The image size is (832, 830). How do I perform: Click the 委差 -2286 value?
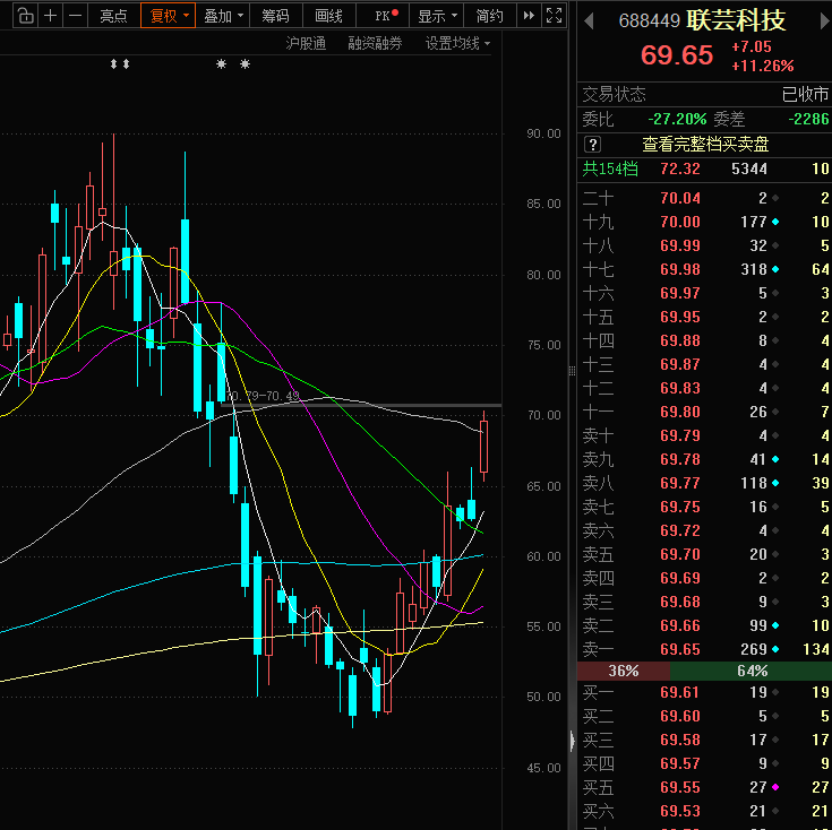pyautogui.click(x=808, y=119)
